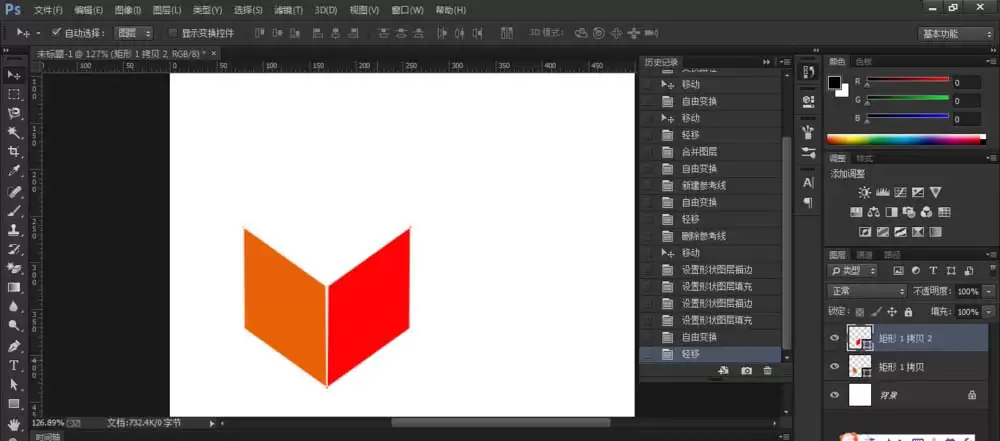Screen dimensions: 1000x441
Task: Select the Blur tool
Action: [13, 307]
